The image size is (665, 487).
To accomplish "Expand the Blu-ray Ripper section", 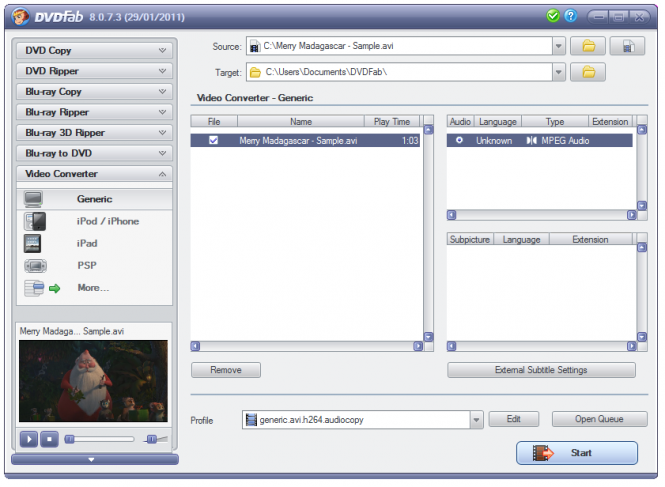I will 94,112.
